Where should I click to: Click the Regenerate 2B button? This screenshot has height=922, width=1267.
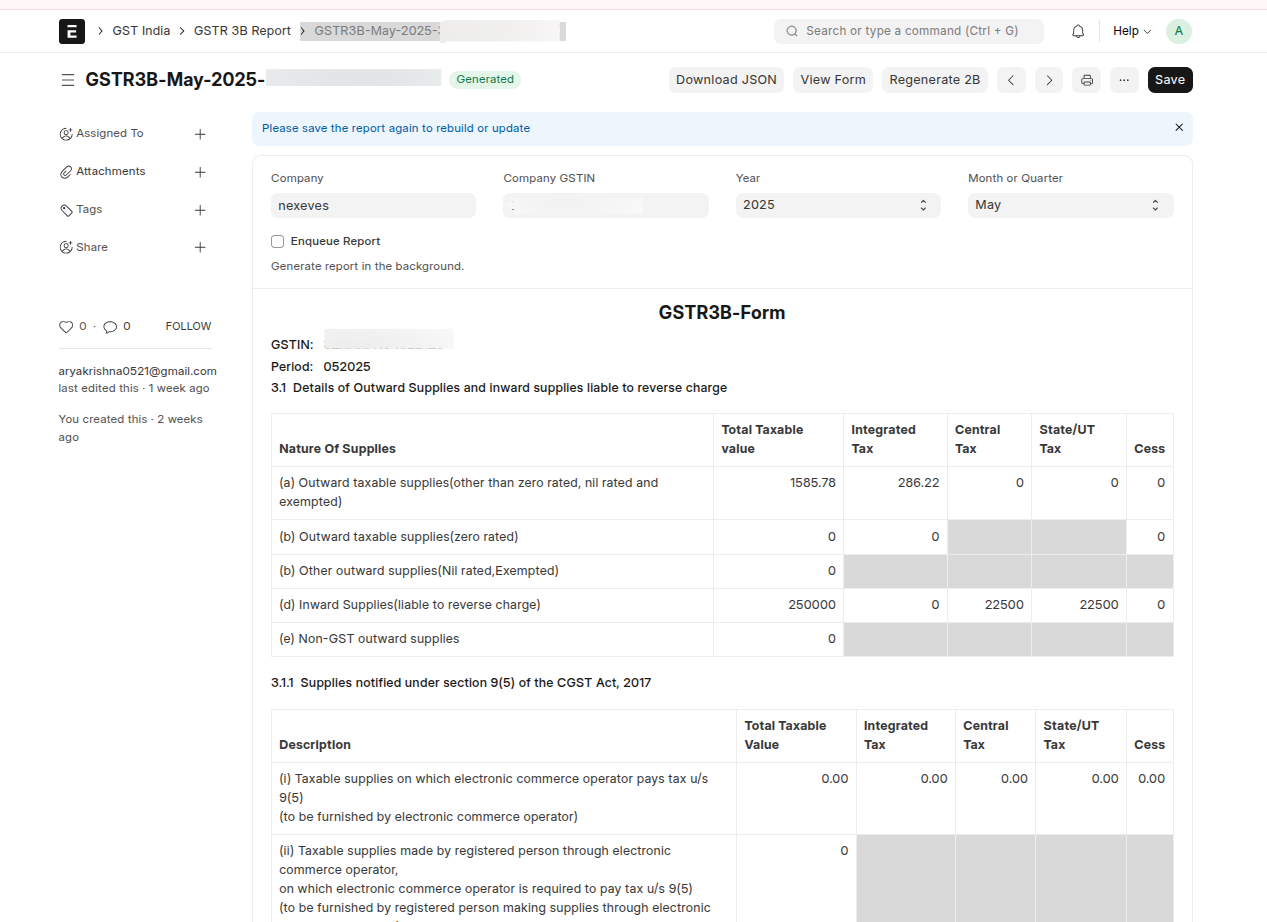click(935, 80)
